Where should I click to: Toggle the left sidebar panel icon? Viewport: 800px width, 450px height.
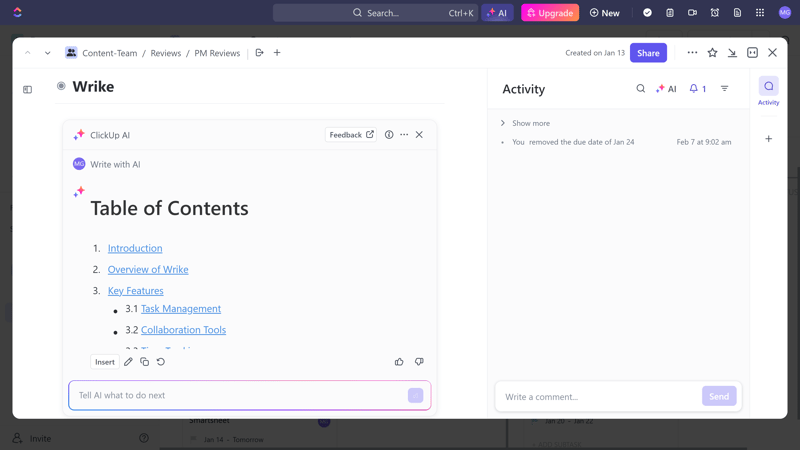tap(28, 89)
